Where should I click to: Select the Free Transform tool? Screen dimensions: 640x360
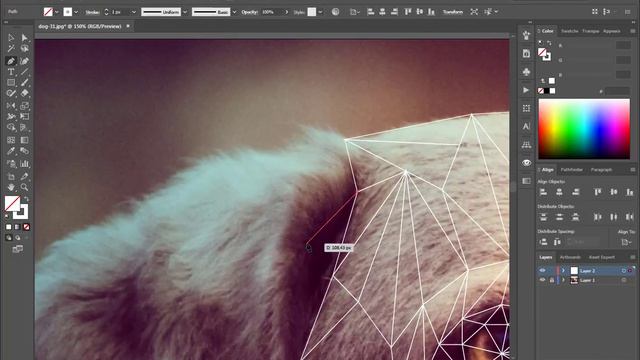pos(24,117)
